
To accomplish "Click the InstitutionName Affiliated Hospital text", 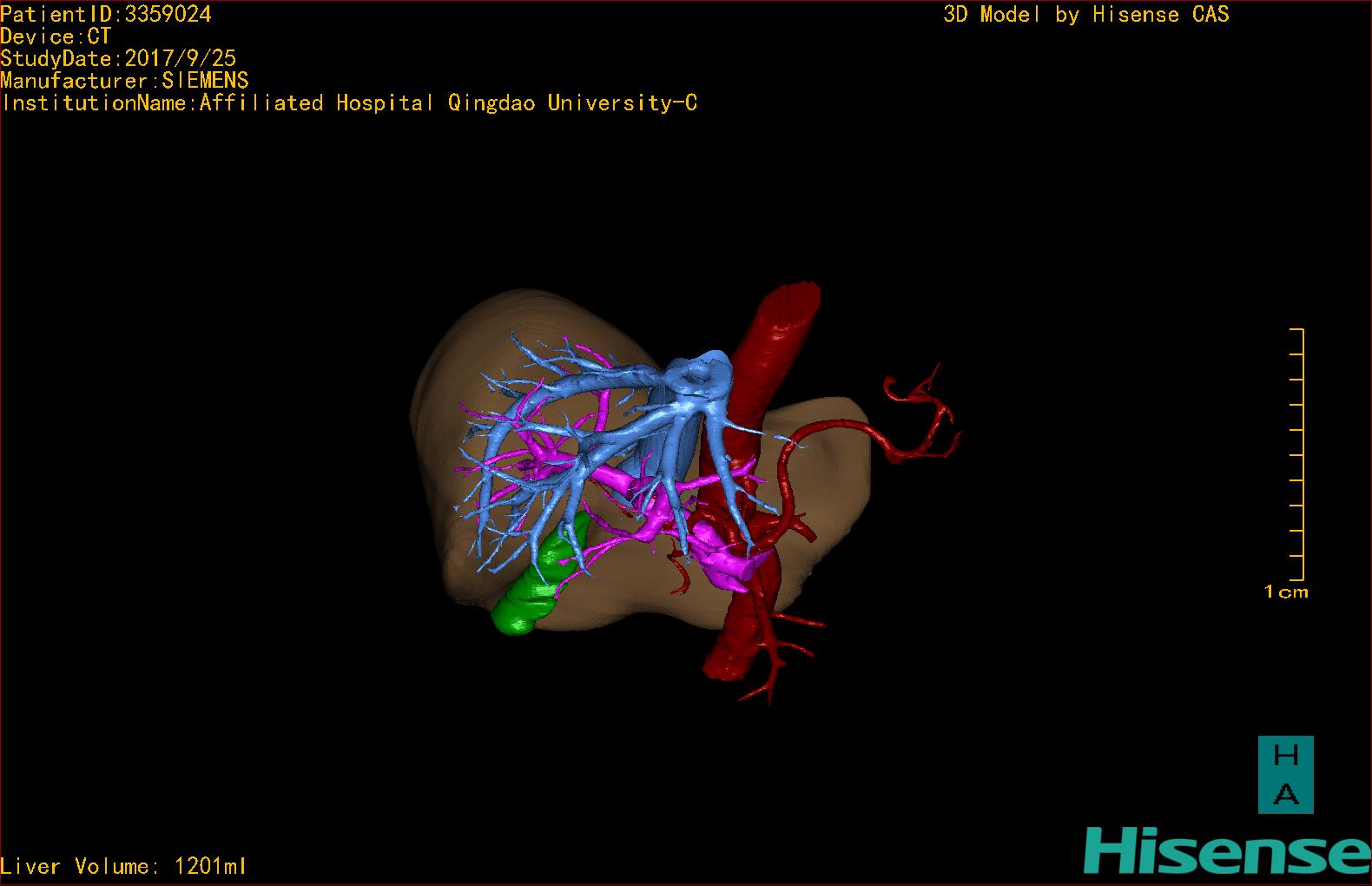I will (x=349, y=103).
